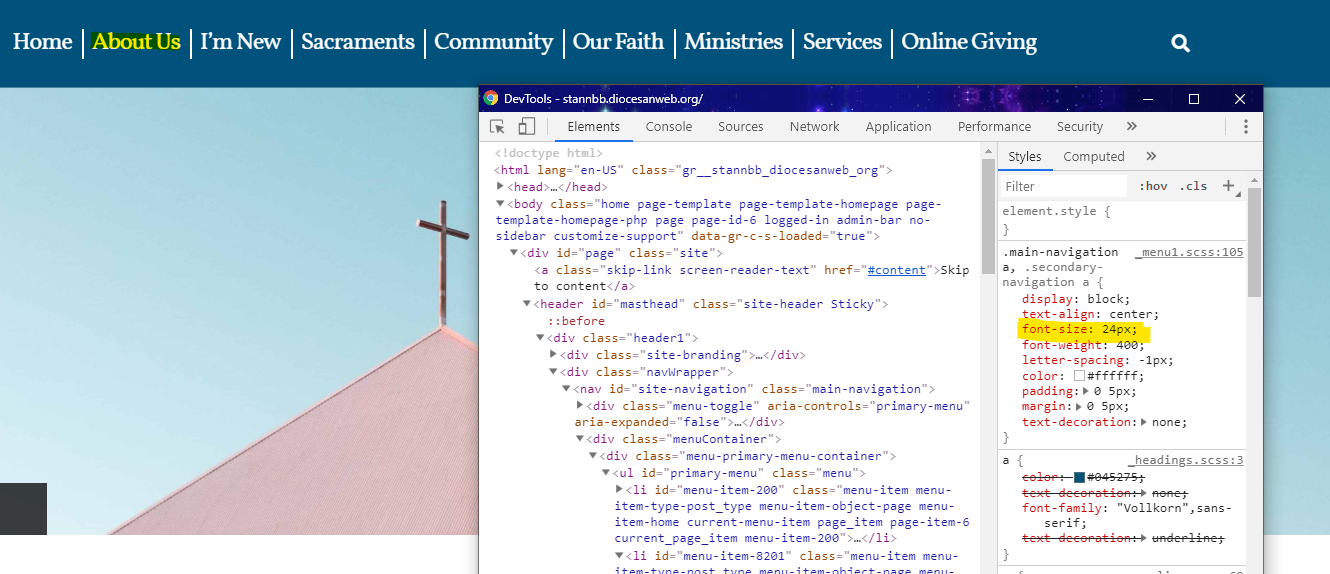The image size is (1330, 574).
Task: Toggle the :hov element state panel
Action: 1153,187
